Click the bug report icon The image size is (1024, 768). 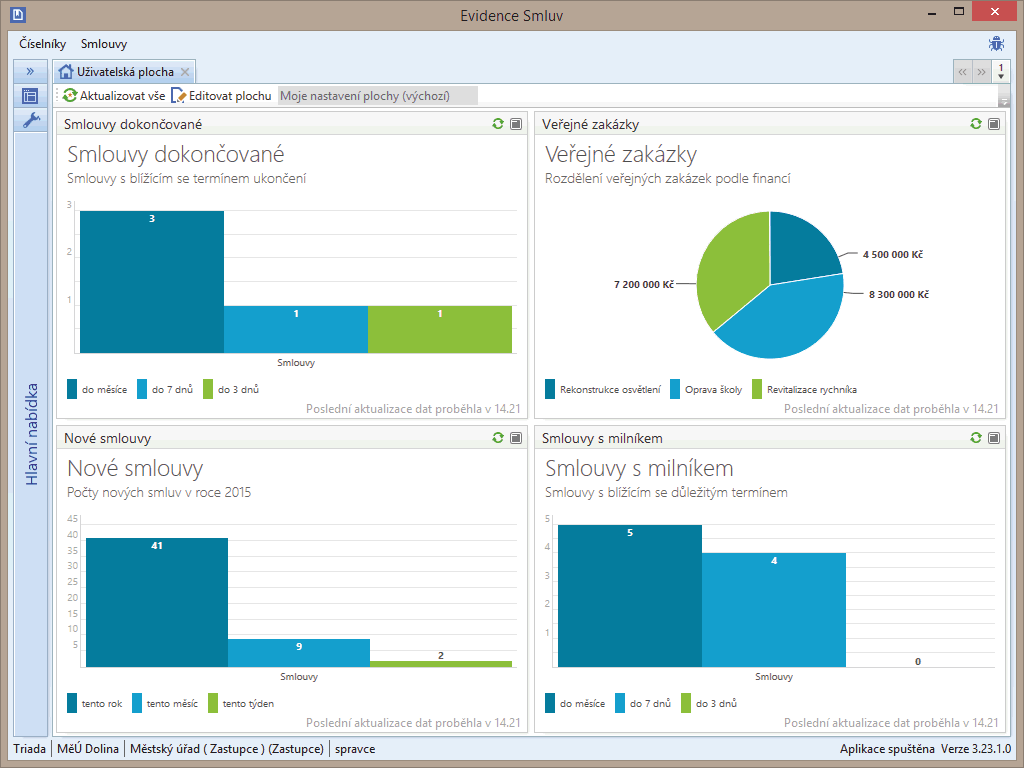click(996, 43)
